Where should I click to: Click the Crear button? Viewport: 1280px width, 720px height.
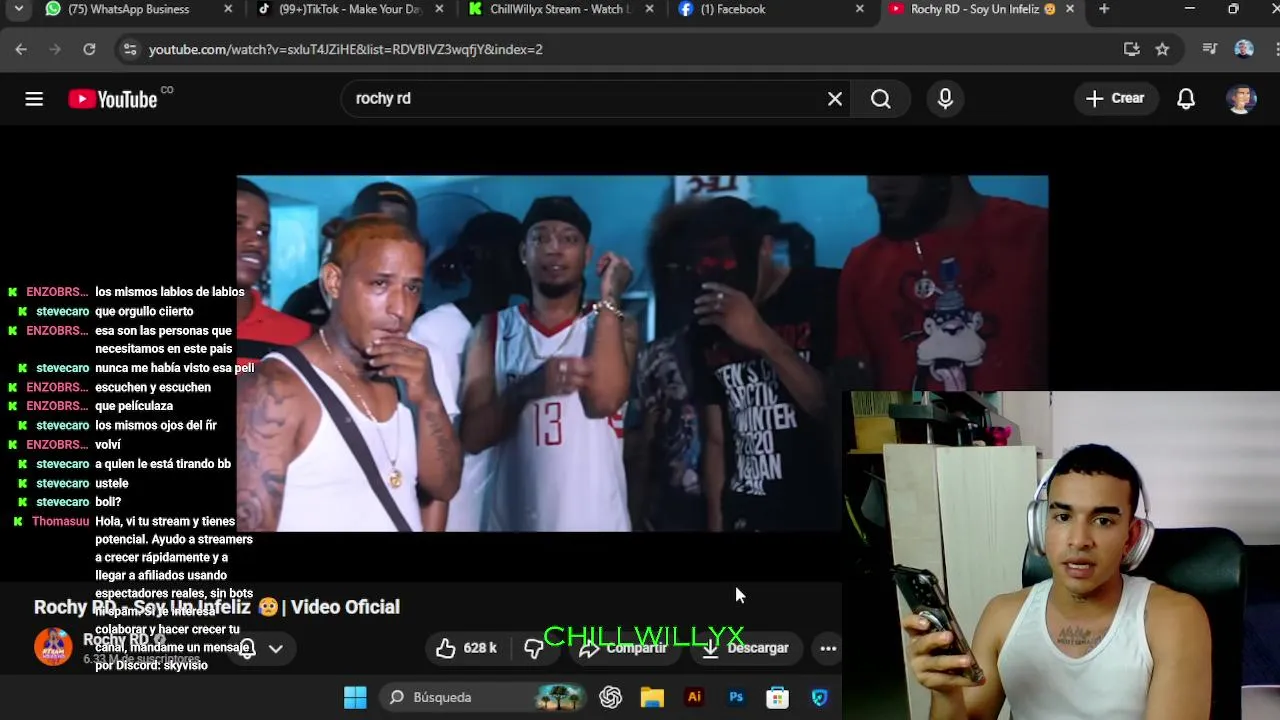(x=1115, y=99)
